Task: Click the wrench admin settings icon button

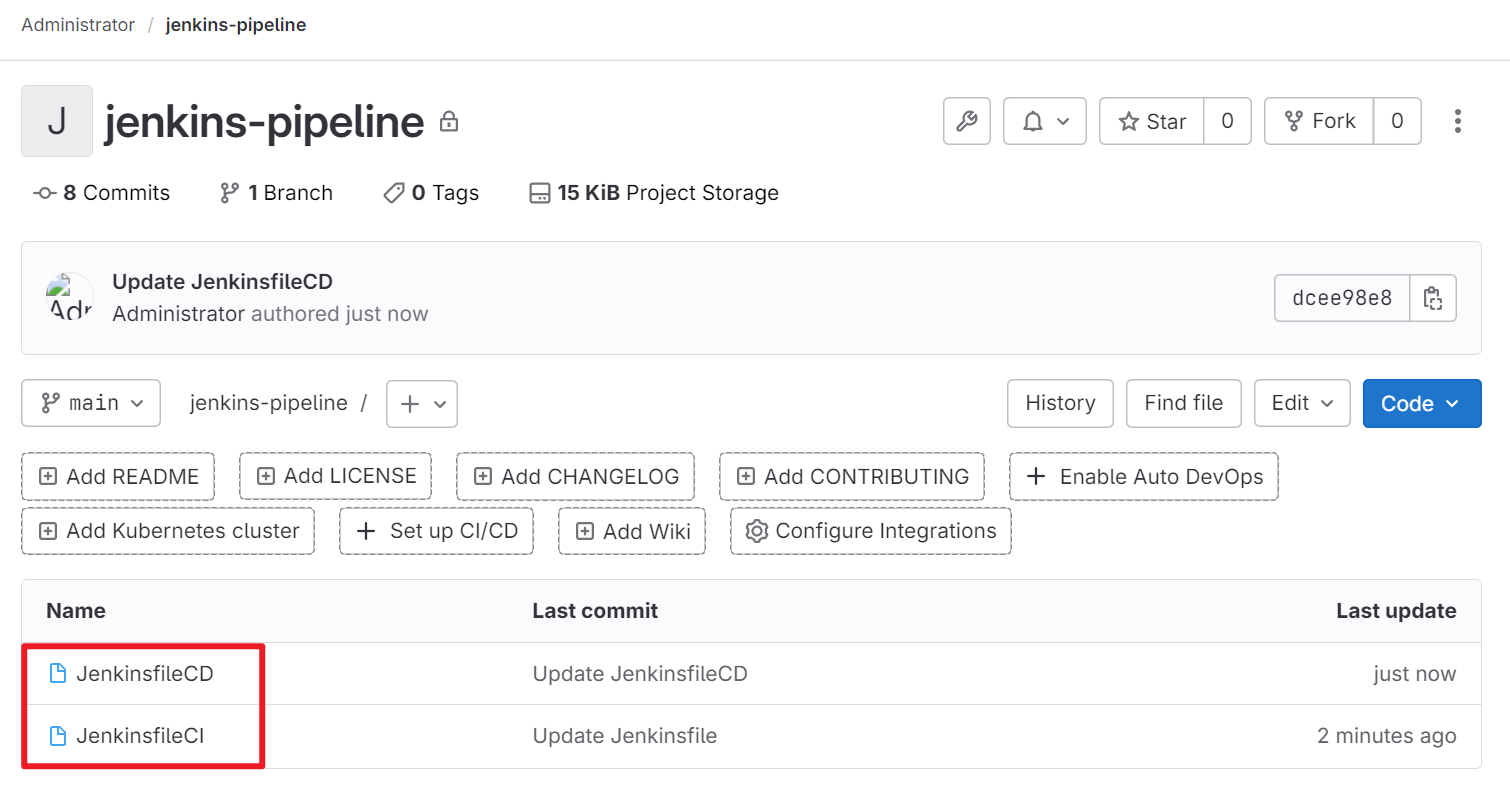Action: (967, 121)
